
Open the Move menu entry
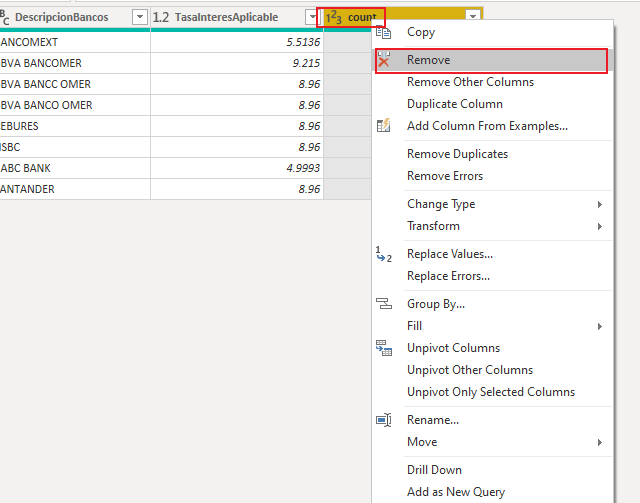click(x=492, y=442)
